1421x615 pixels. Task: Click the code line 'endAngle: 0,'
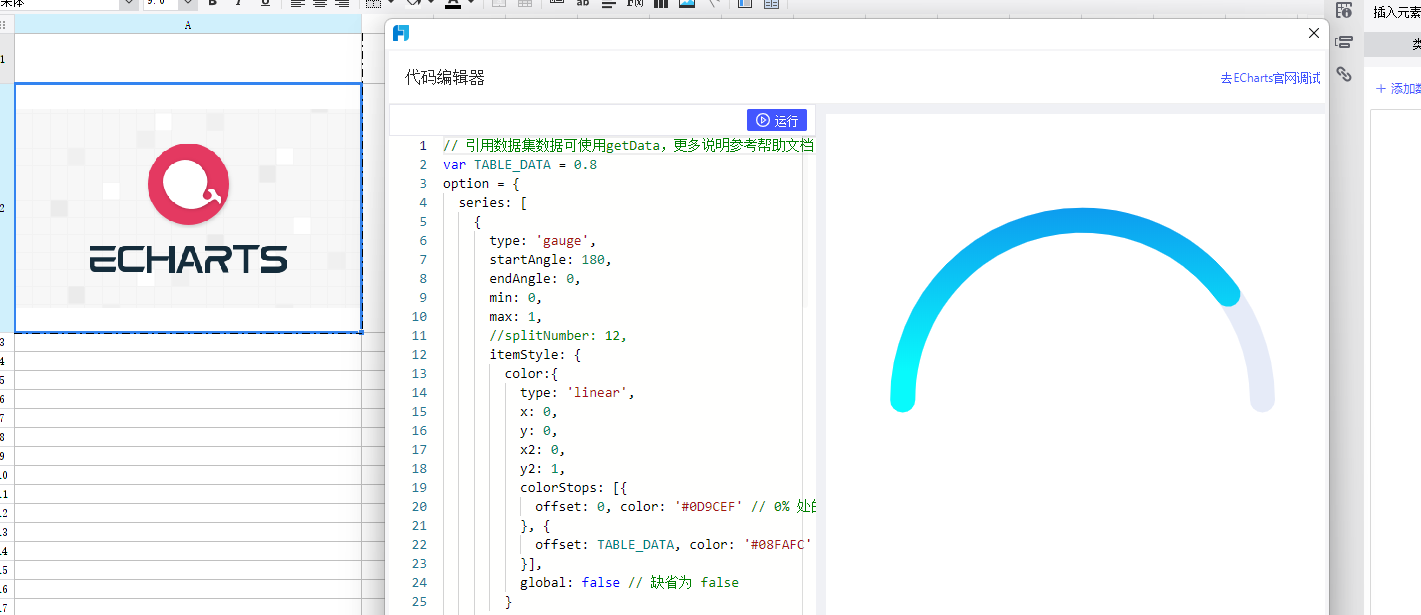pos(535,278)
